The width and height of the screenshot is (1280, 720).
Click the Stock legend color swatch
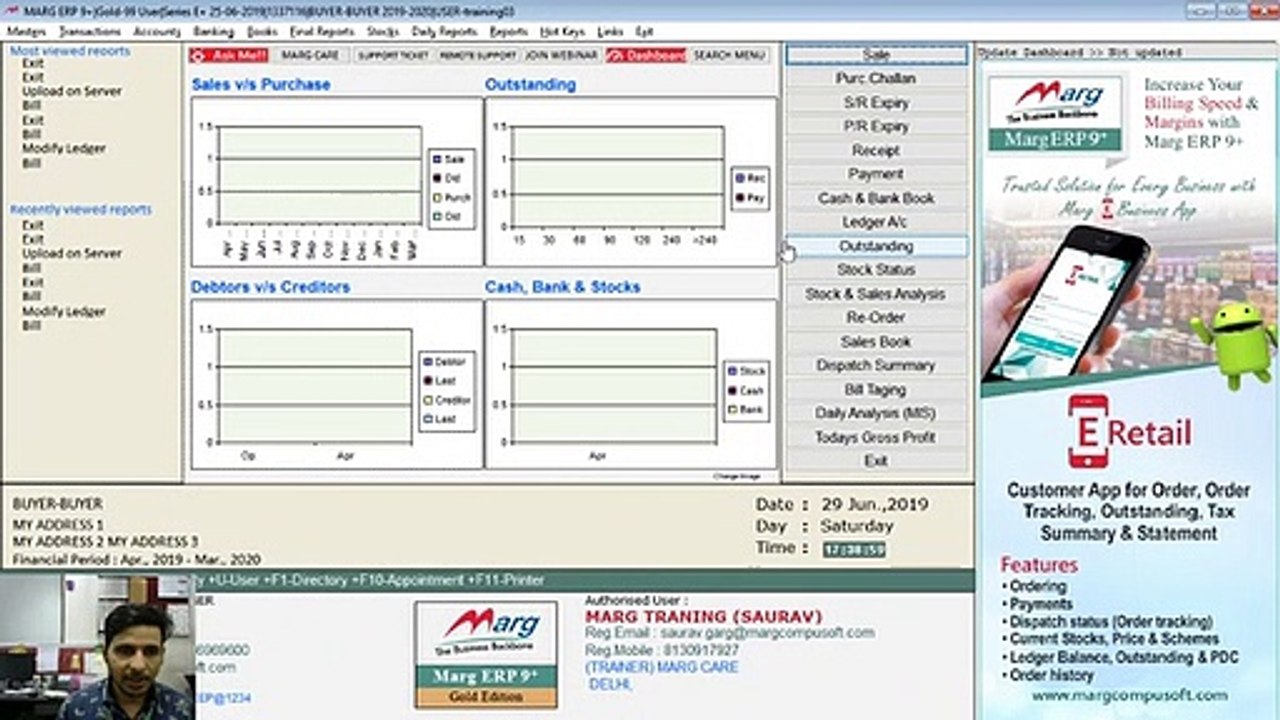[733, 371]
